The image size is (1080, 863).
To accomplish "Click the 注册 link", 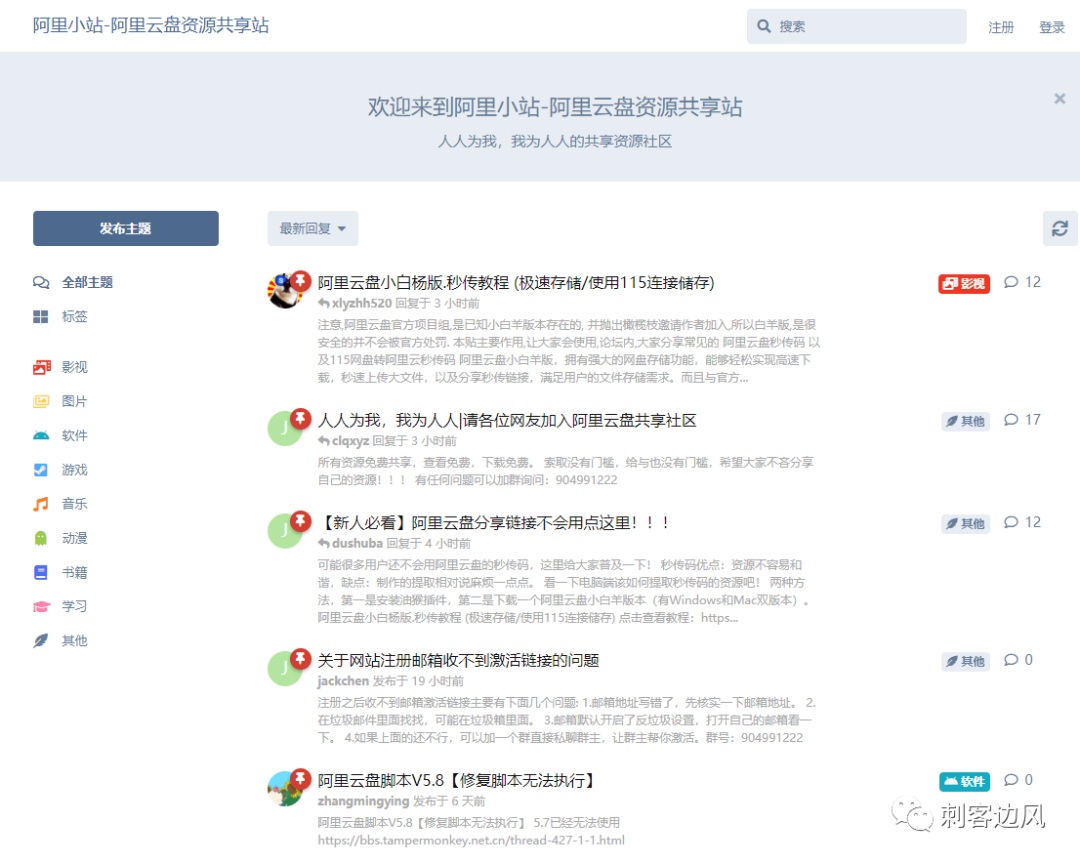I will [1001, 27].
